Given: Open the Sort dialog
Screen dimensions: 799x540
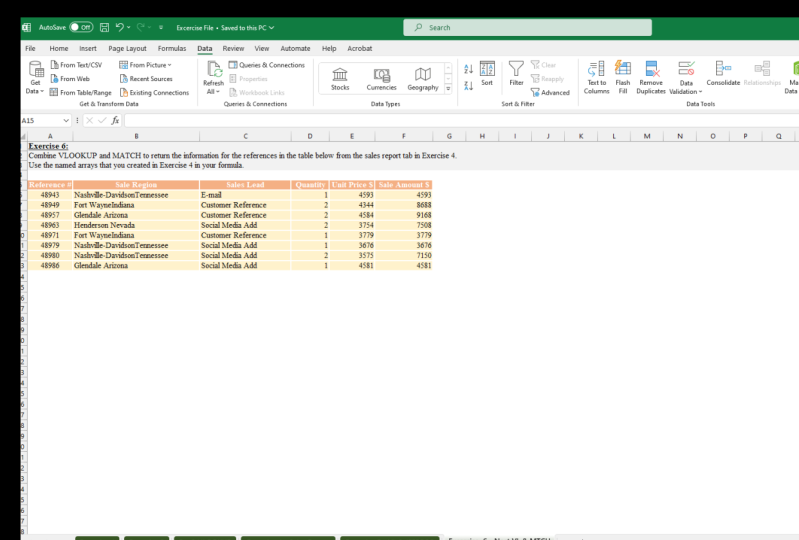Looking at the screenshot, I should [487, 73].
